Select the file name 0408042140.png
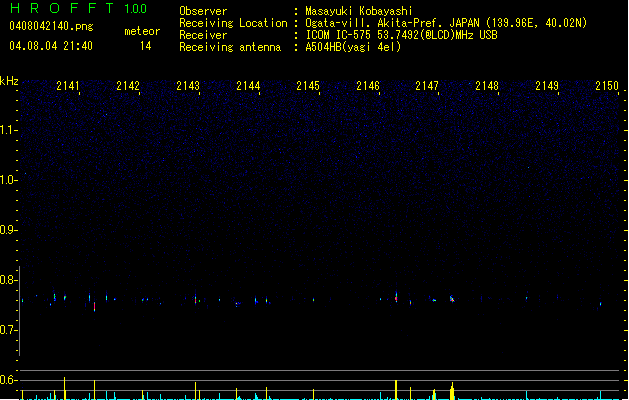The height and width of the screenshot is (400, 629). point(51,26)
